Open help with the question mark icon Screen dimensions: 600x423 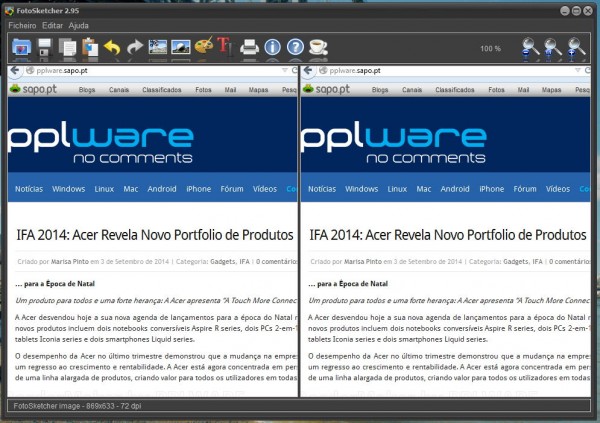(x=295, y=47)
